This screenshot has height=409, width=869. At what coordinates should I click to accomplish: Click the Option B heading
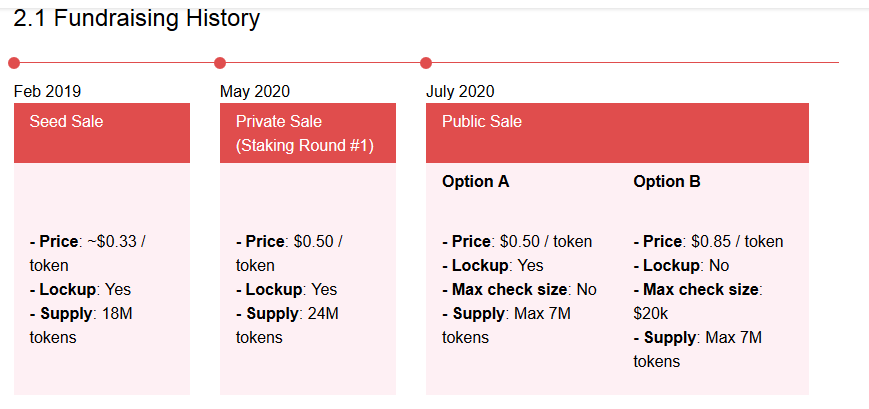click(667, 182)
